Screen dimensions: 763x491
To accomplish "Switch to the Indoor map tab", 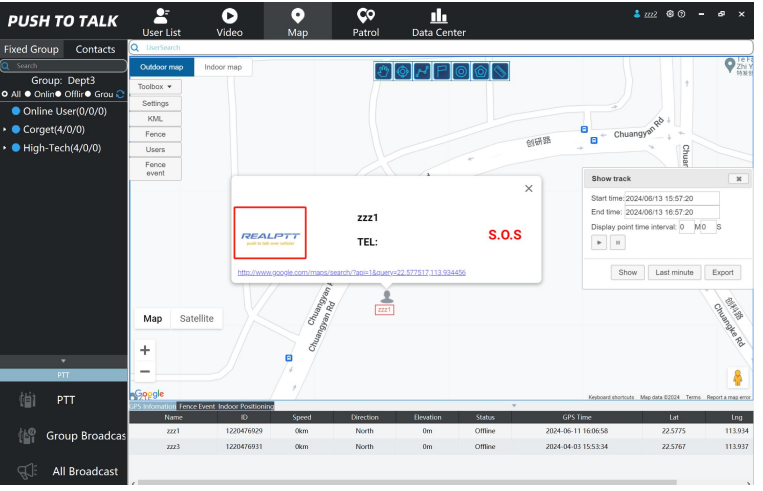I will 222,68.
